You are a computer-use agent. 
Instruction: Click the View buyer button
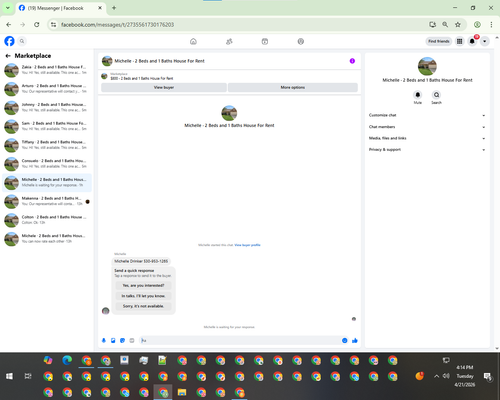click(164, 87)
